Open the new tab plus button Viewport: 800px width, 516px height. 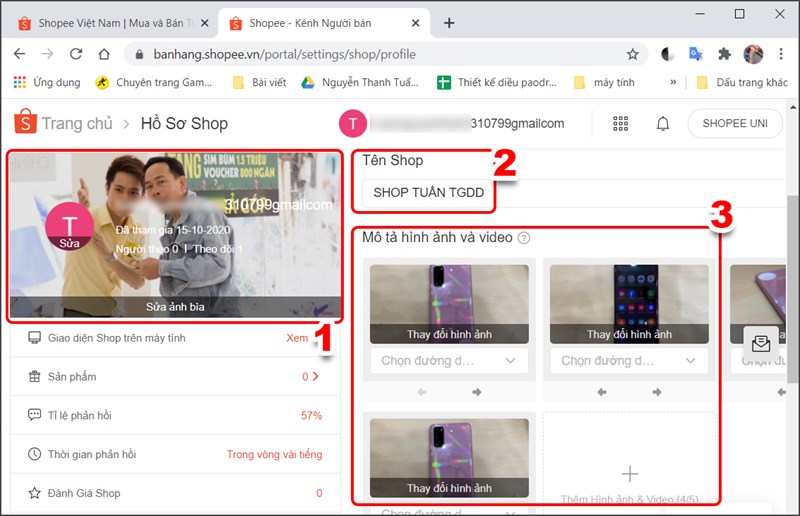click(x=449, y=23)
